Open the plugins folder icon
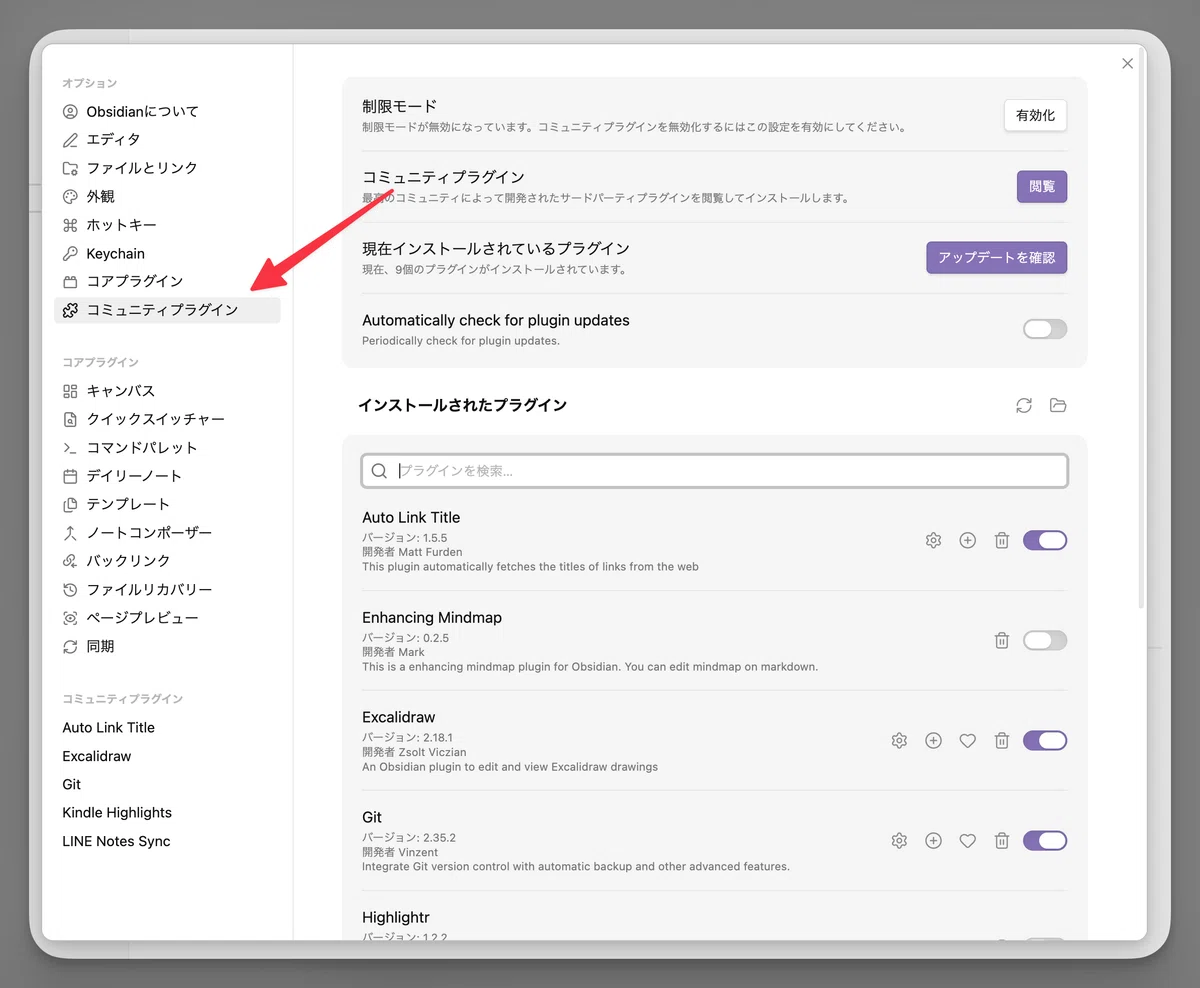 [1058, 405]
